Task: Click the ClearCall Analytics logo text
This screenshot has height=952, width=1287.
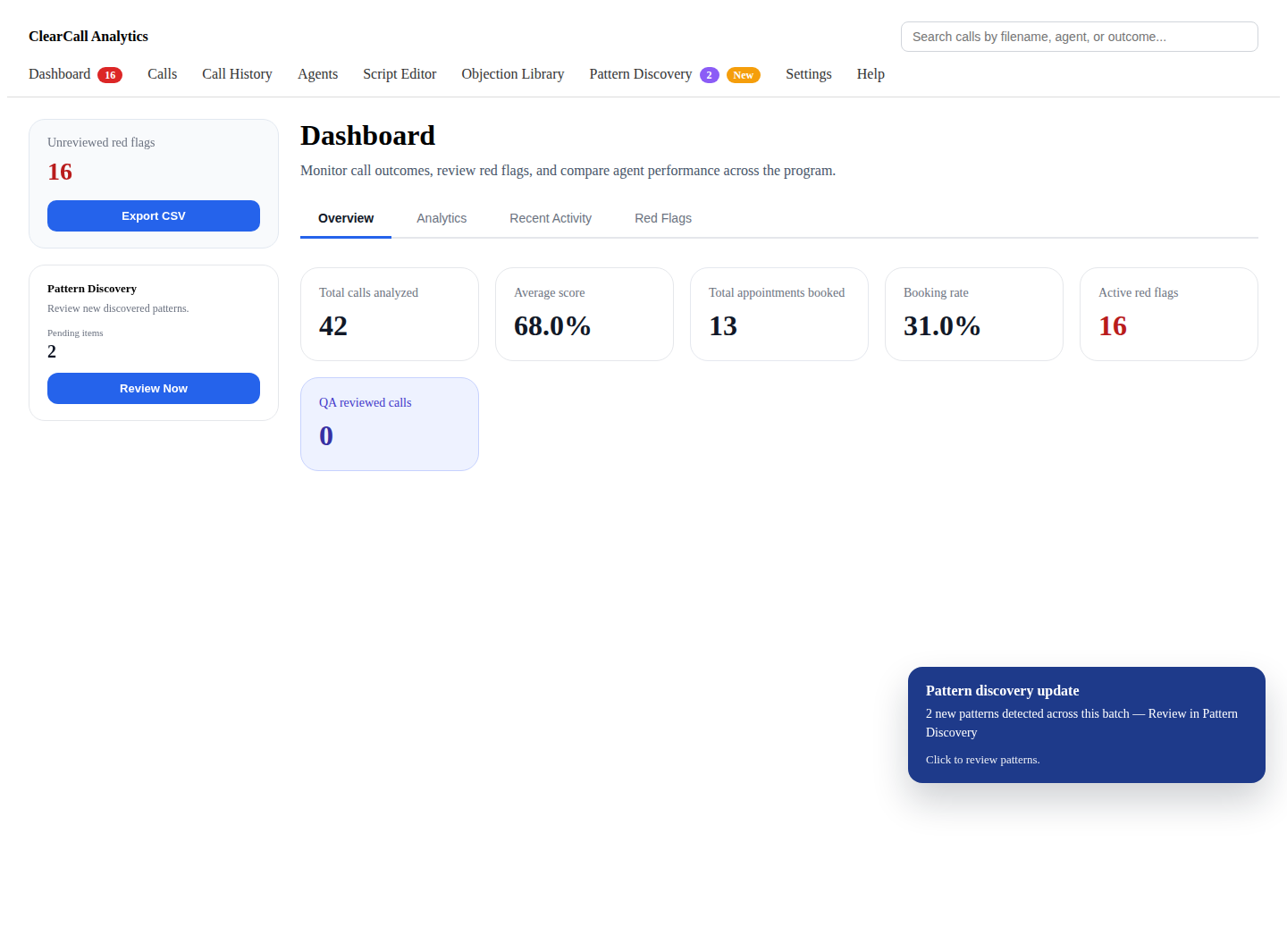Action: (88, 37)
